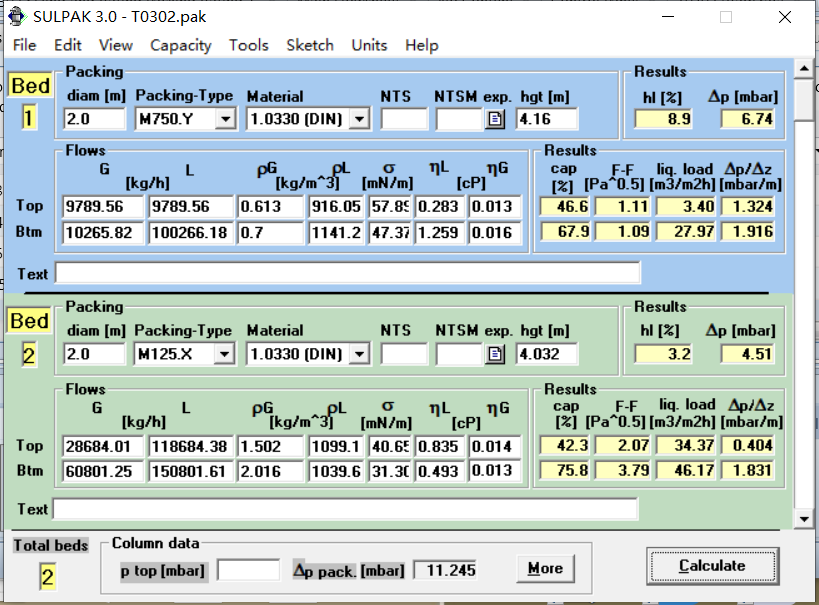The width and height of the screenshot is (819, 605).
Task: Open the Units menu
Action: coord(369,45)
